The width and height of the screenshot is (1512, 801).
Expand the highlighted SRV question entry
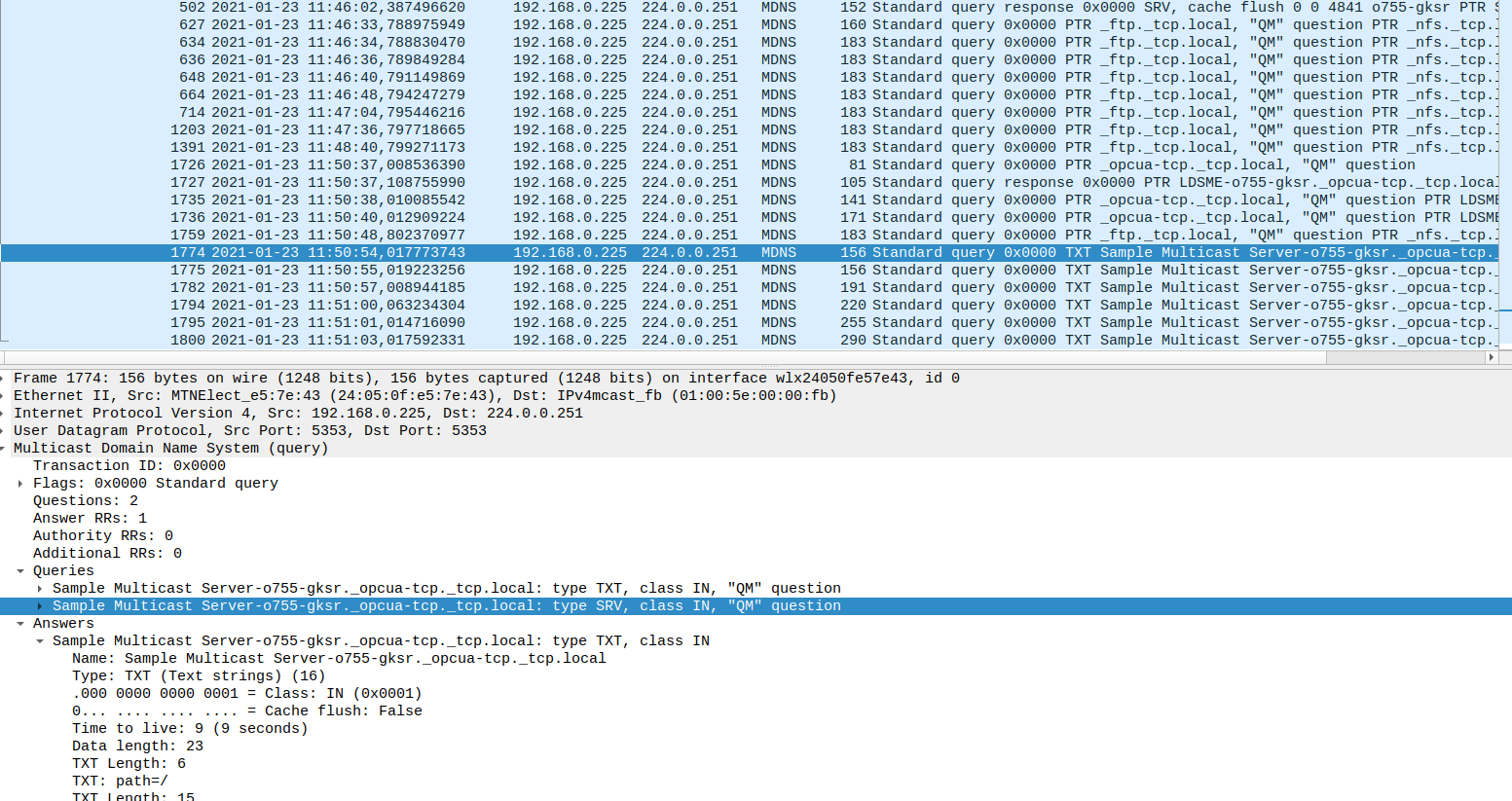click(x=39, y=605)
